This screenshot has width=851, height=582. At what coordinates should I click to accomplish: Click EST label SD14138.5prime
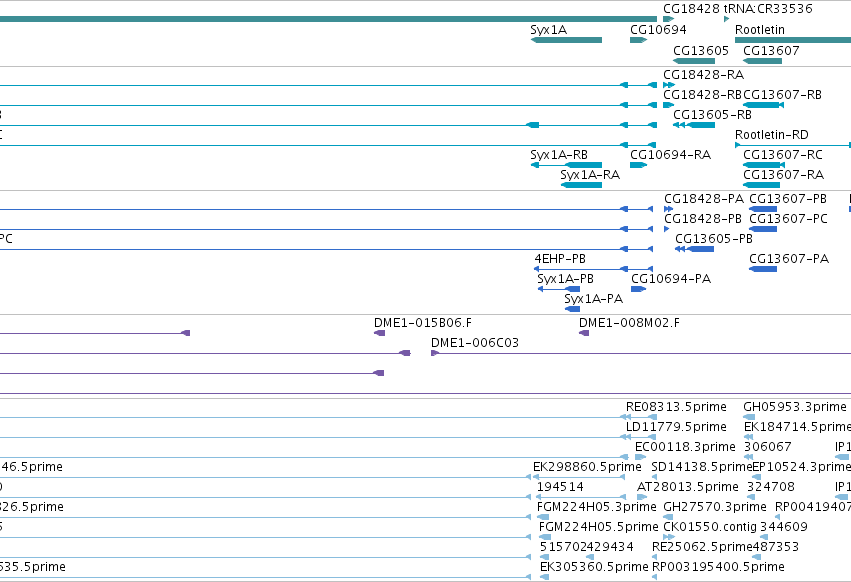pyautogui.click(x=701, y=467)
